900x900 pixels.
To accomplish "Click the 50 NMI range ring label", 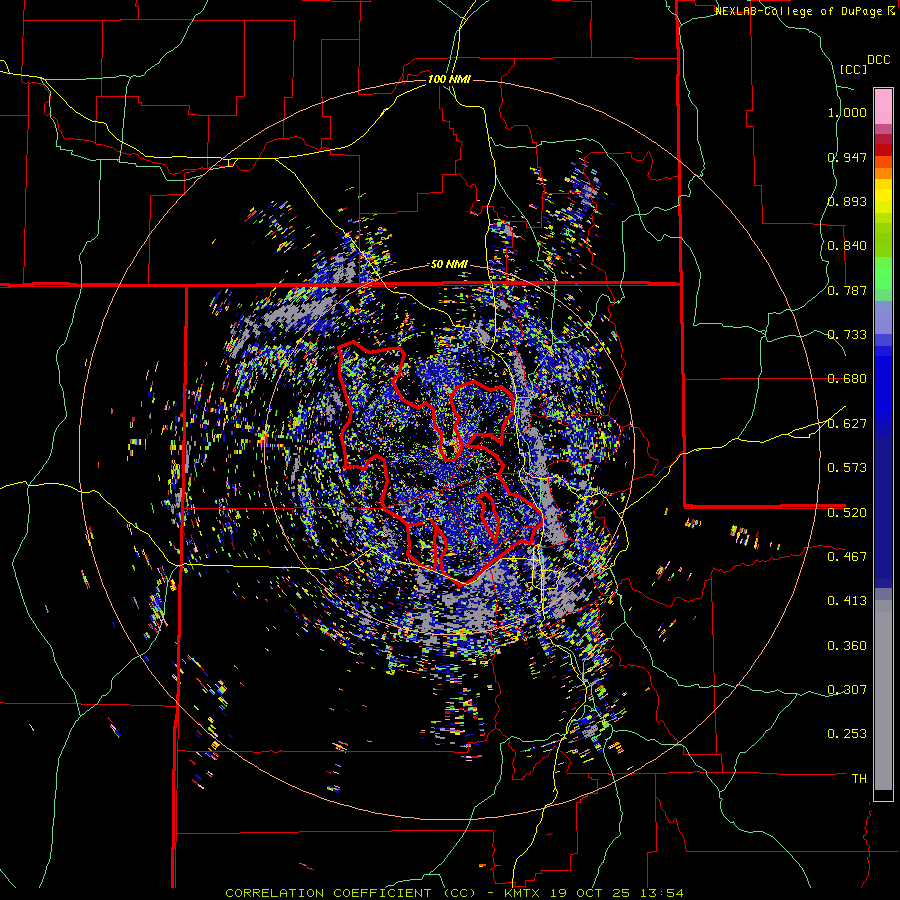I will [x=449, y=265].
